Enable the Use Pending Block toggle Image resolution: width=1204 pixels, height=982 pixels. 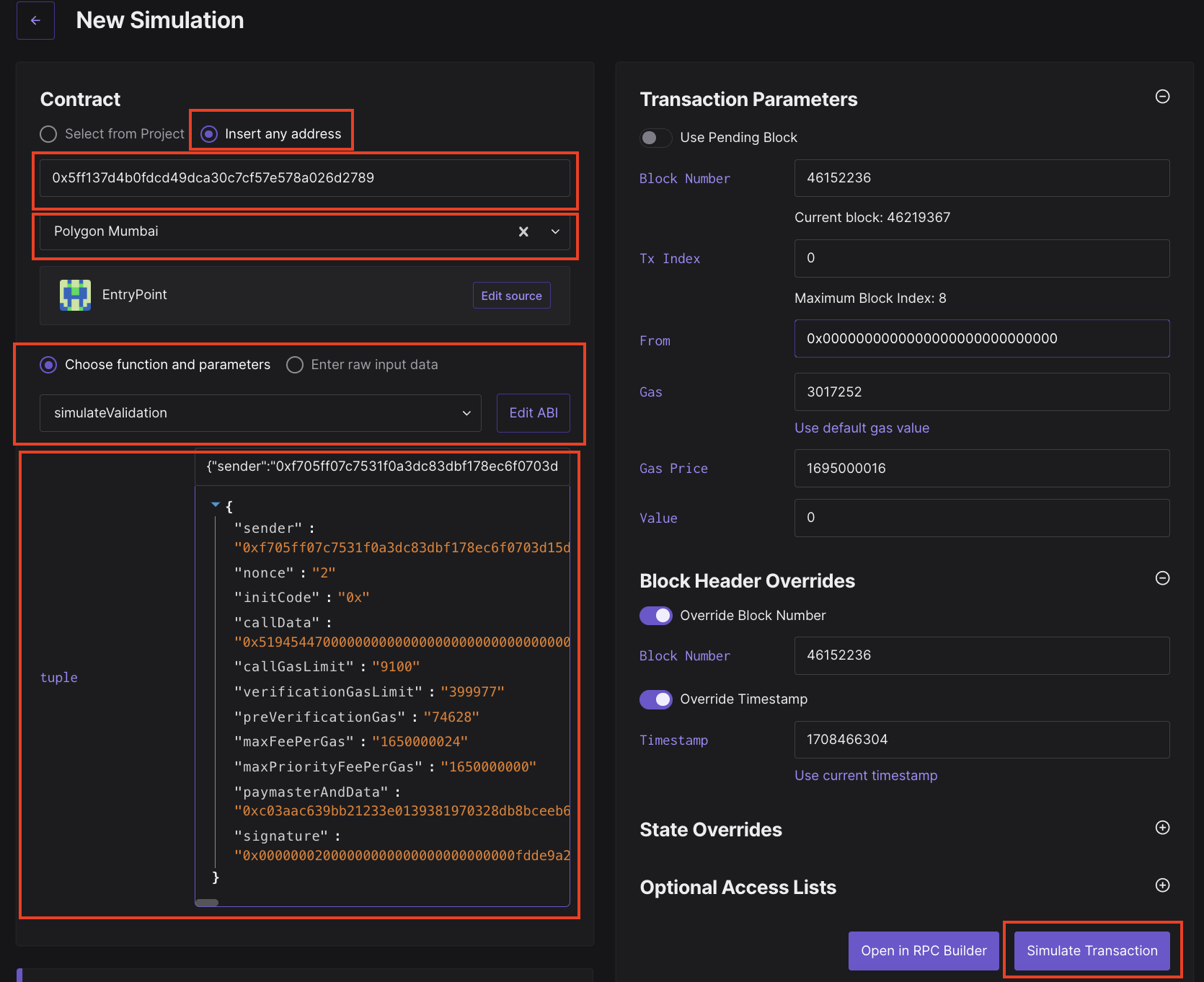(655, 138)
